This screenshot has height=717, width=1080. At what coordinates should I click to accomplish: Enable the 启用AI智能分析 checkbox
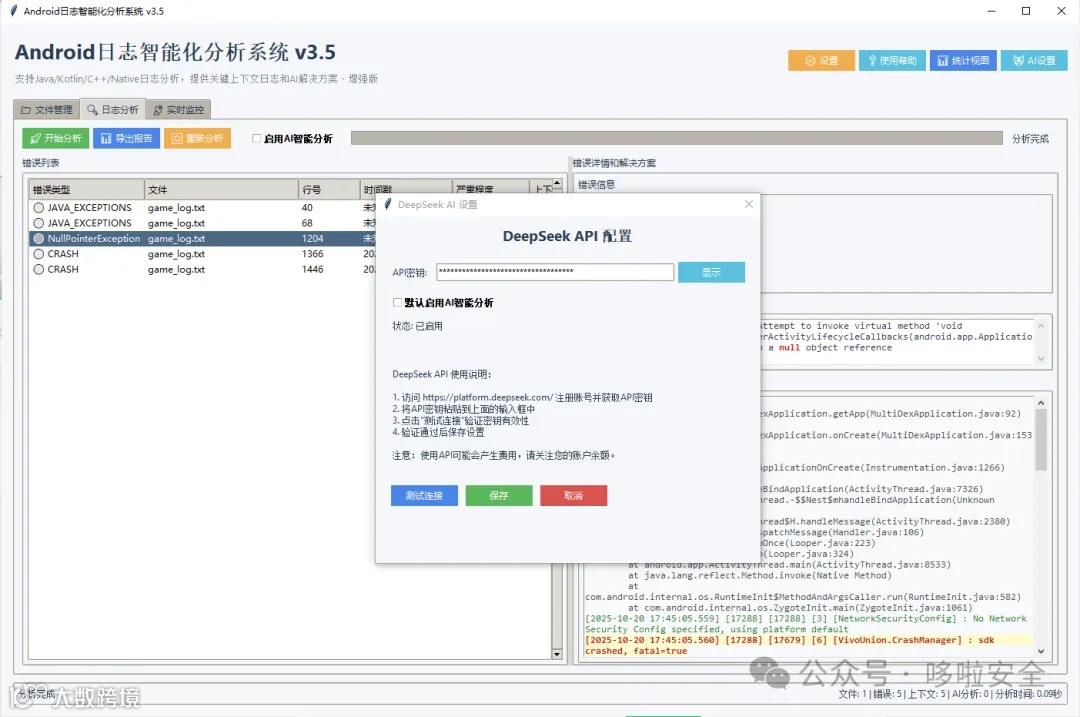pyautogui.click(x=256, y=138)
